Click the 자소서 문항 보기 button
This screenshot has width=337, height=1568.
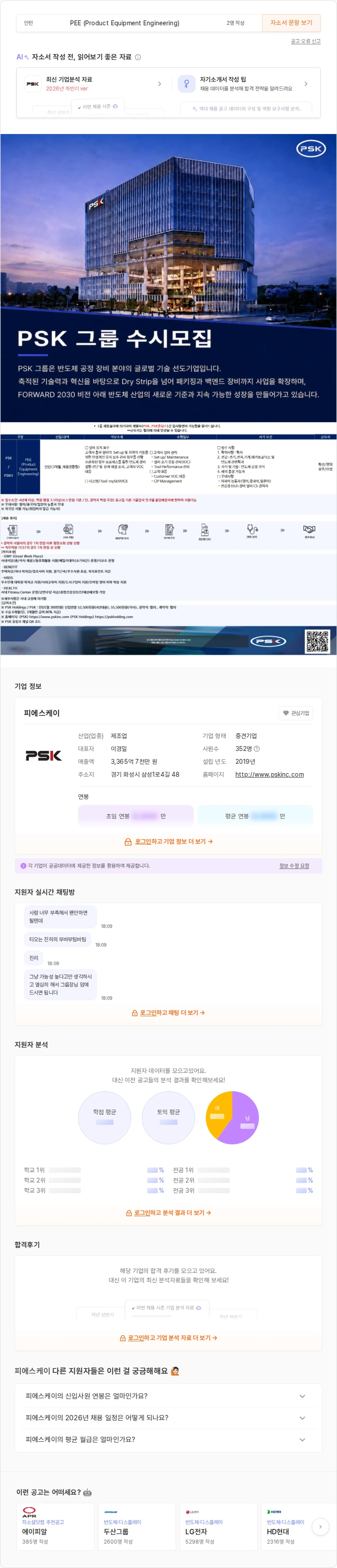pos(291,23)
